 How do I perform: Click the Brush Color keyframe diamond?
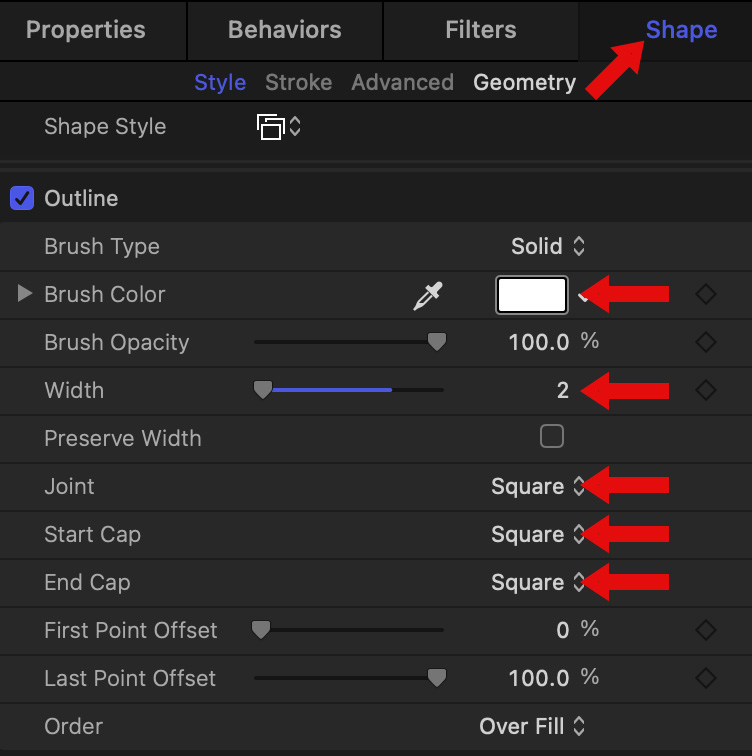point(706,295)
